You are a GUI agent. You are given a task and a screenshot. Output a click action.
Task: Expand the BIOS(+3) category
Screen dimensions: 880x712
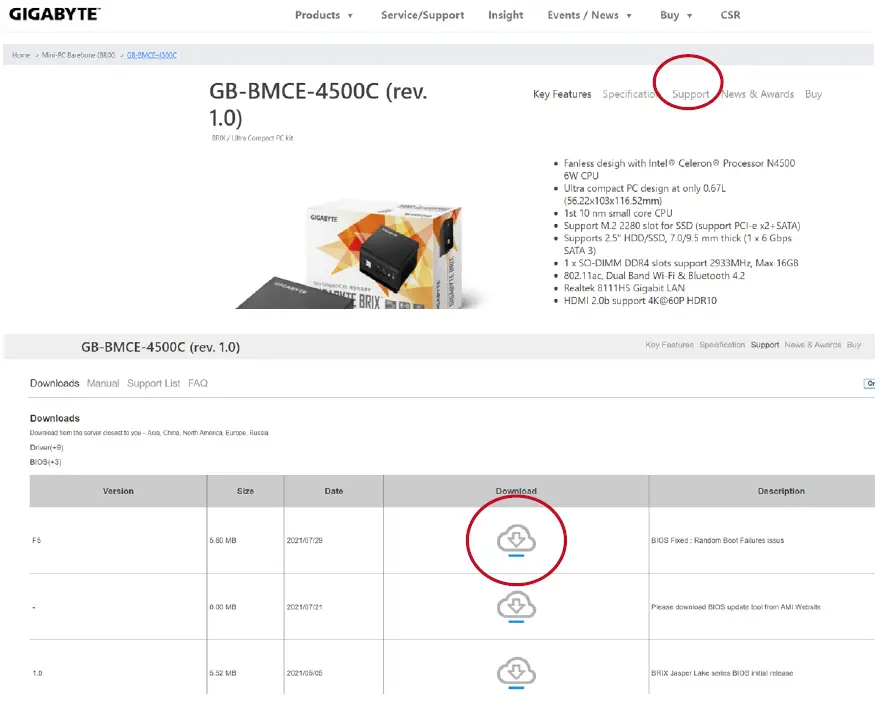click(x=45, y=462)
